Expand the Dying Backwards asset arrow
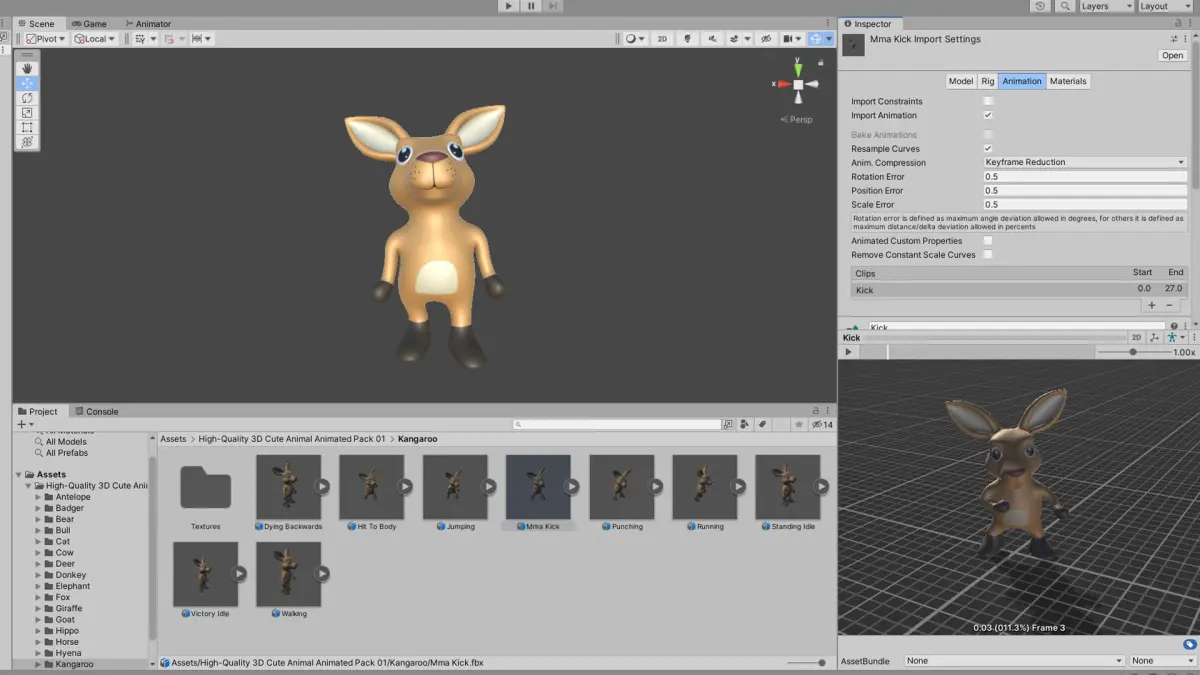 click(322, 487)
